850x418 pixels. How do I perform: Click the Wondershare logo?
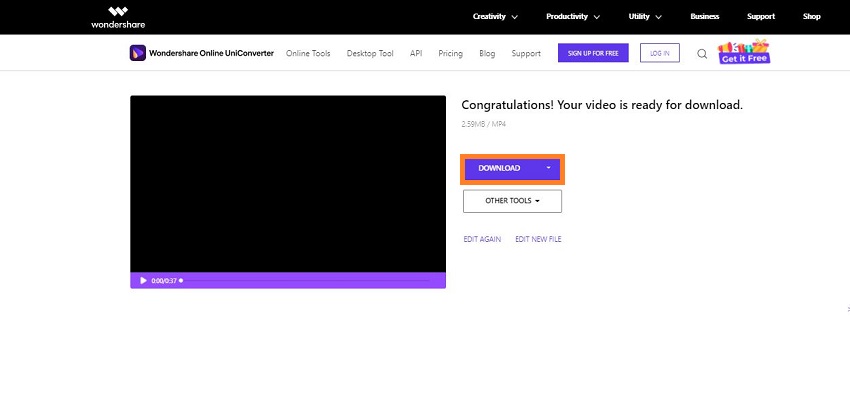click(x=118, y=17)
